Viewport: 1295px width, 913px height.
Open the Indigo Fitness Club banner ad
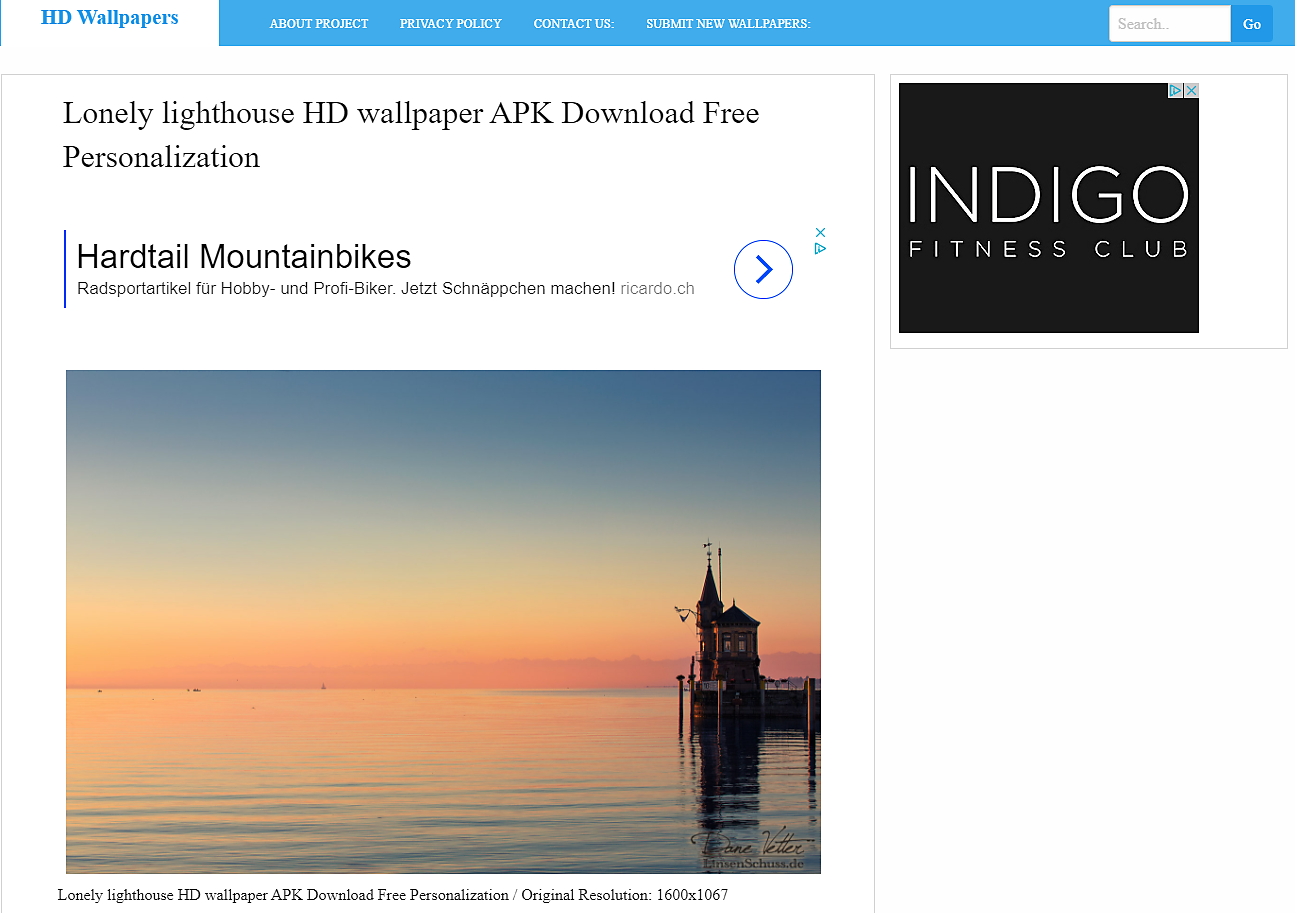[x=1048, y=210]
